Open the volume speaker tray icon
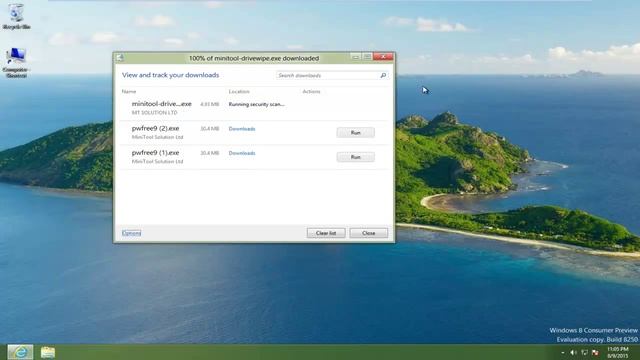The width and height of the screenshot is (640, 360). (x=573, y=352)
